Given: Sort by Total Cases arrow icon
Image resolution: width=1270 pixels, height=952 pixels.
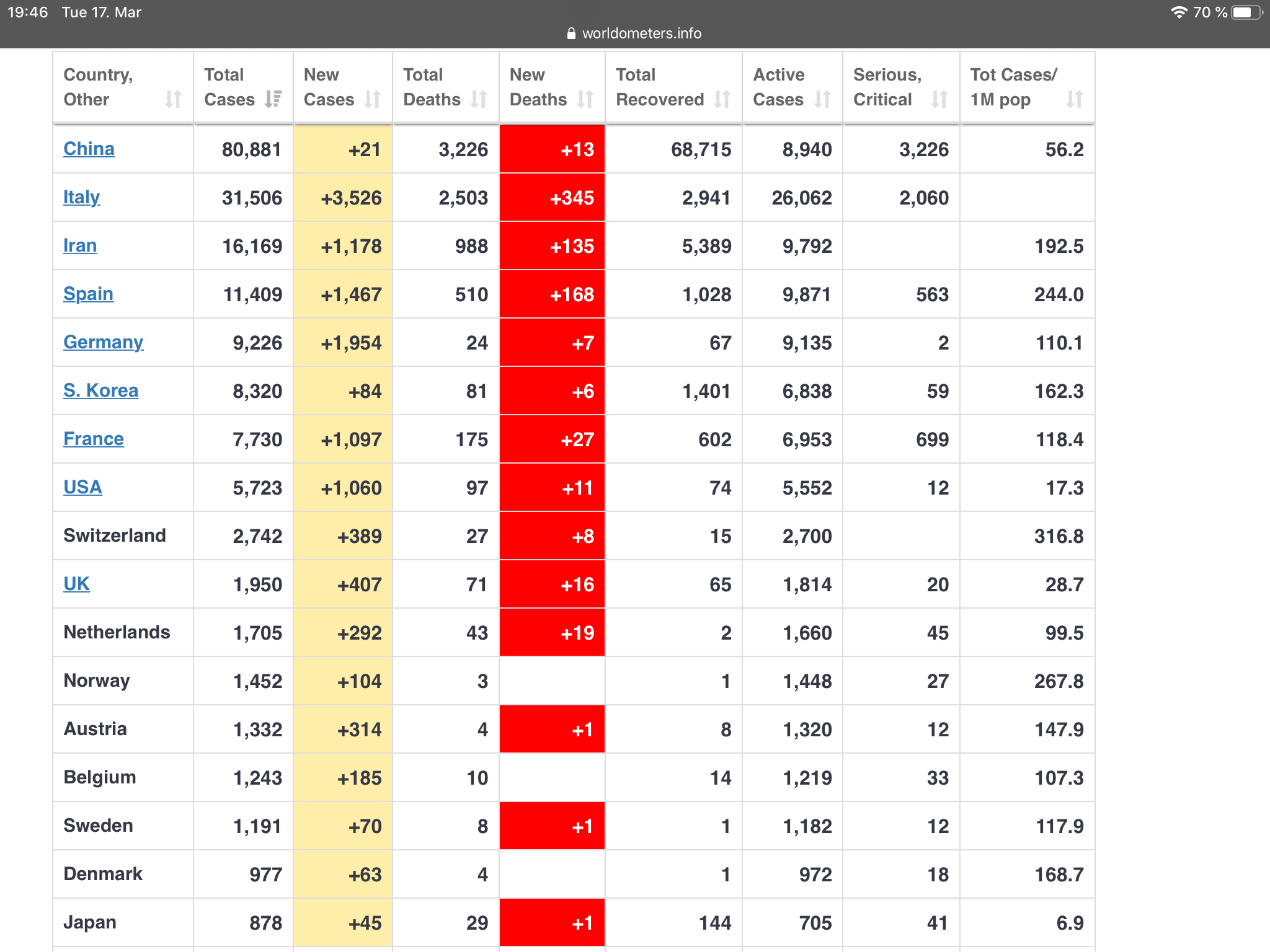Looking at the screenshot, I should click(x=273, y=99).
